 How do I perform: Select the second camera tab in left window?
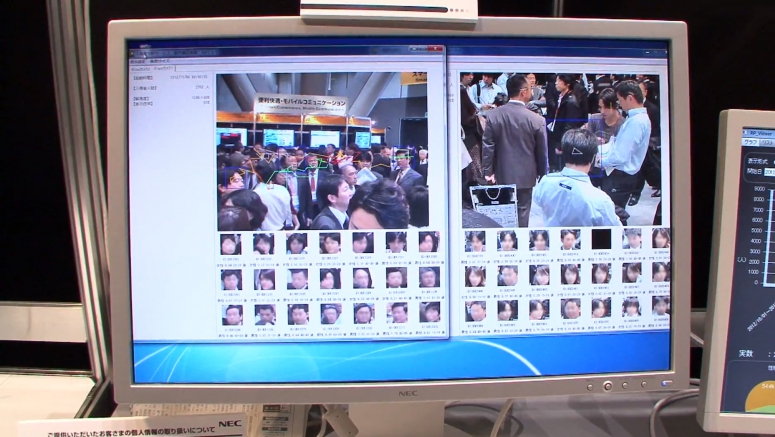(163, 68)
